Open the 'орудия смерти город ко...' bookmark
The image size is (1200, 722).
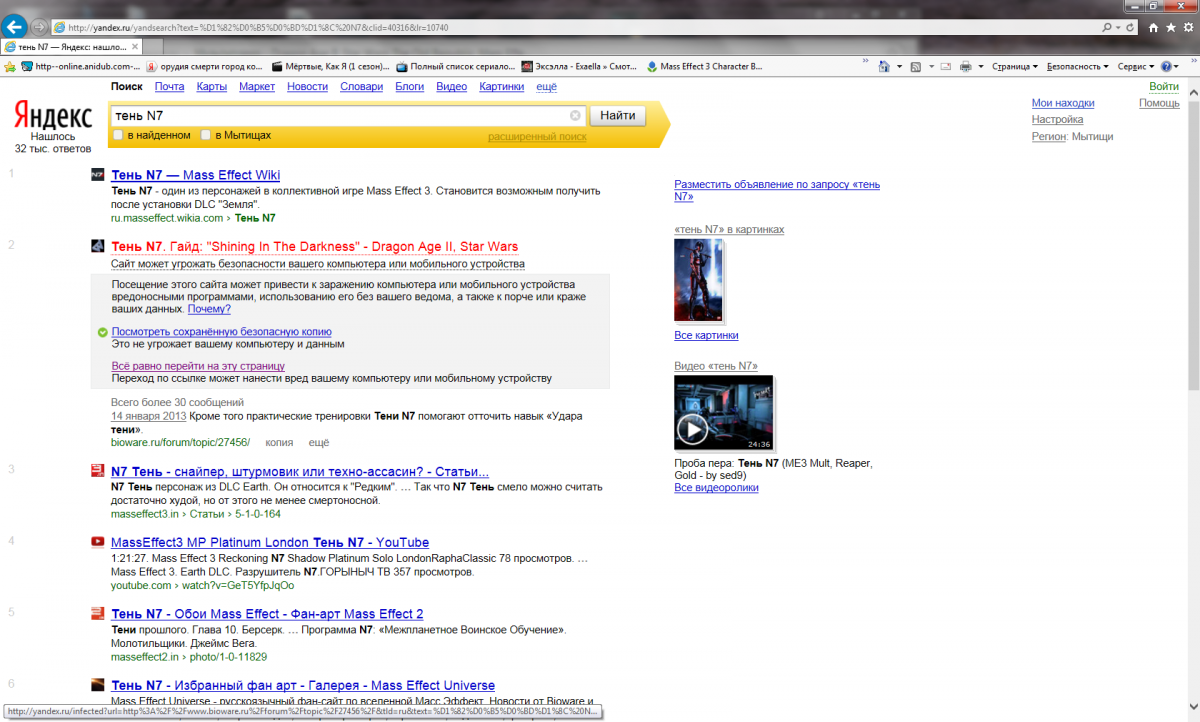[x=206, y=67]
